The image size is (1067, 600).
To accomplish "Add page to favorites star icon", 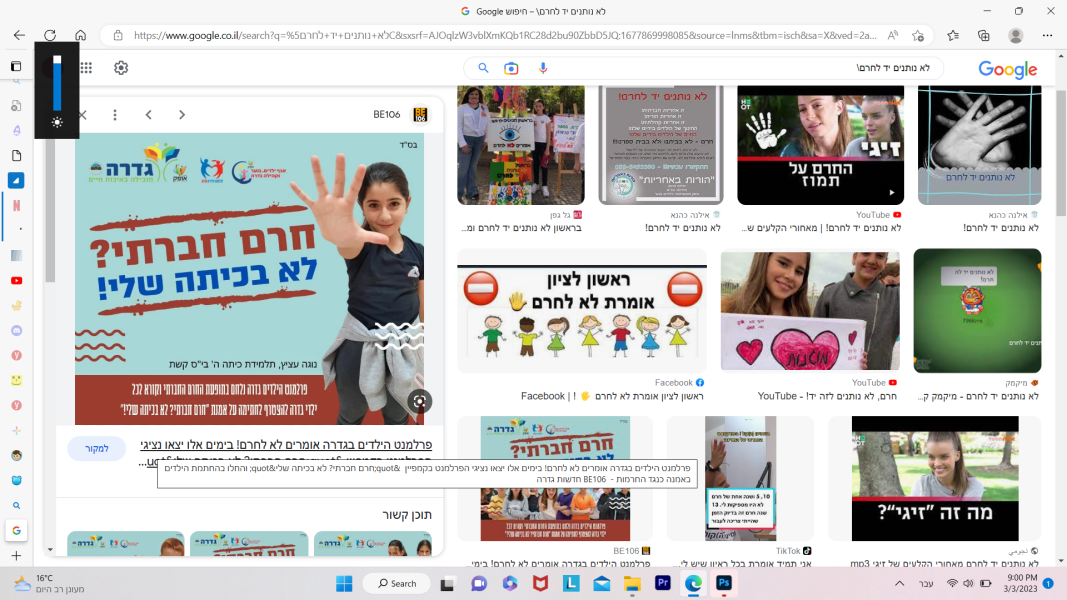I will 918,35.
